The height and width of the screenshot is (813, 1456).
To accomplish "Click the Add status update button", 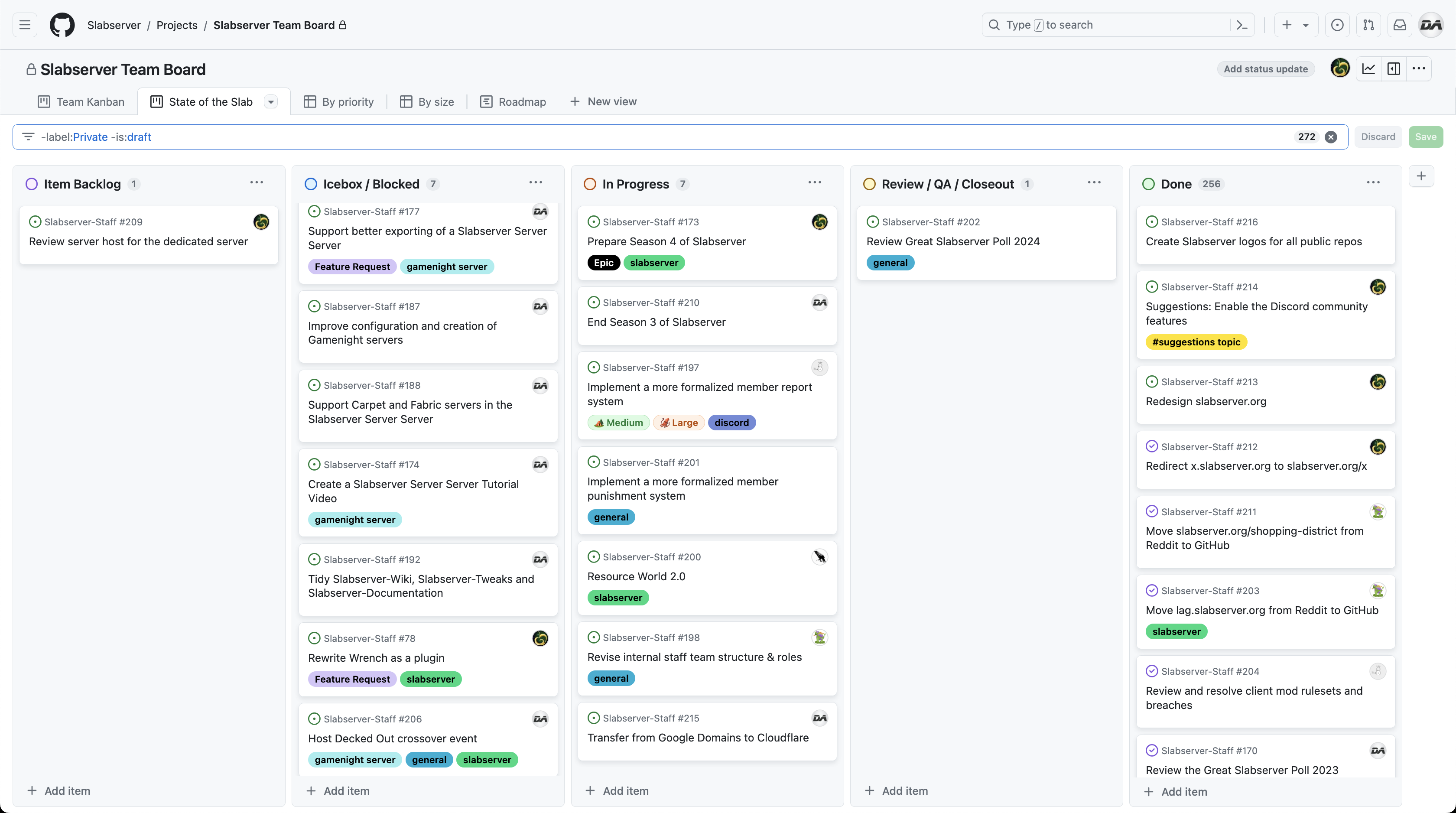I will coord(1265,69).
